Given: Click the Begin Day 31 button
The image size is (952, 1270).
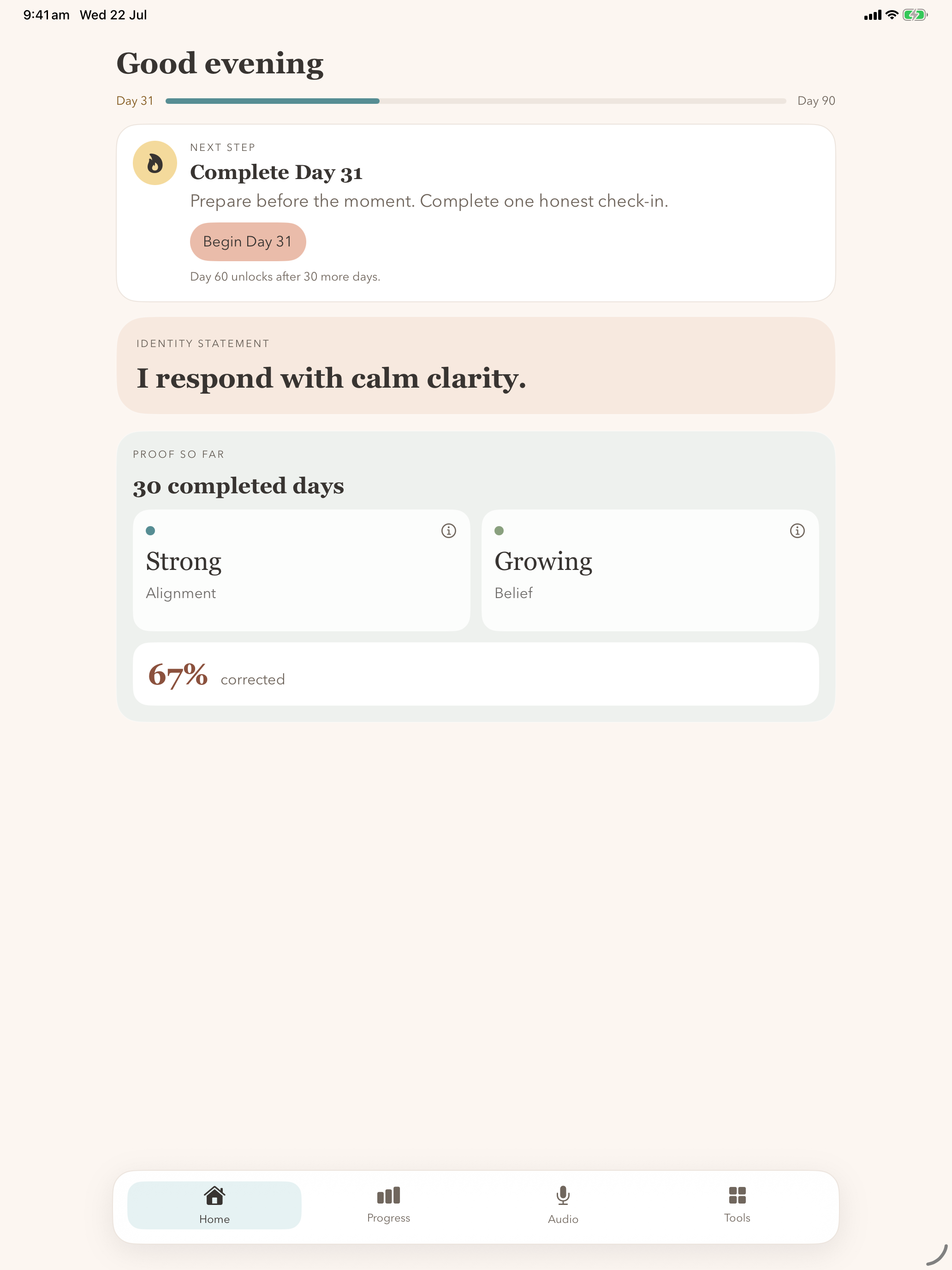Looking at the screenshot, I should tap(248, 242).
